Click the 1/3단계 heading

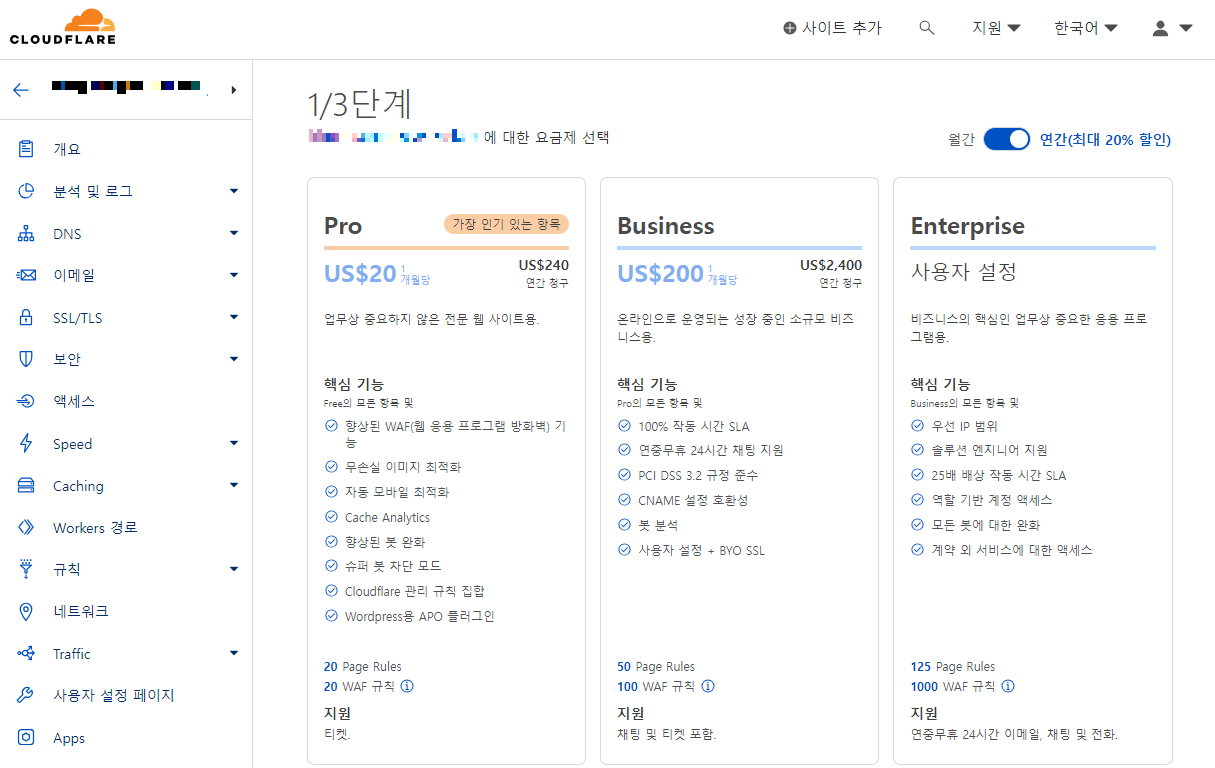coord(360,104)
